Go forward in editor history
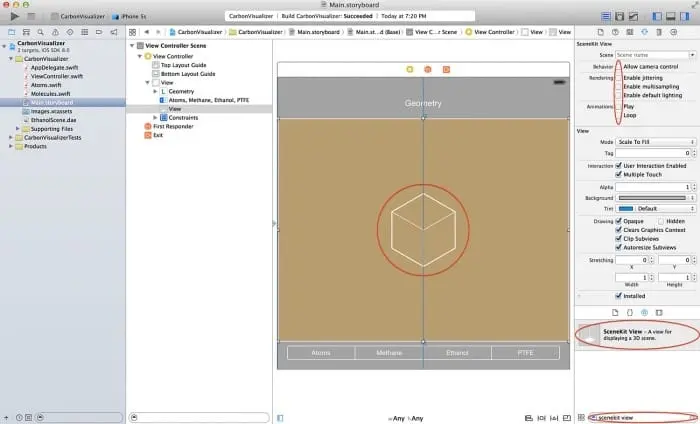700x424 pixels. (158, 32)
